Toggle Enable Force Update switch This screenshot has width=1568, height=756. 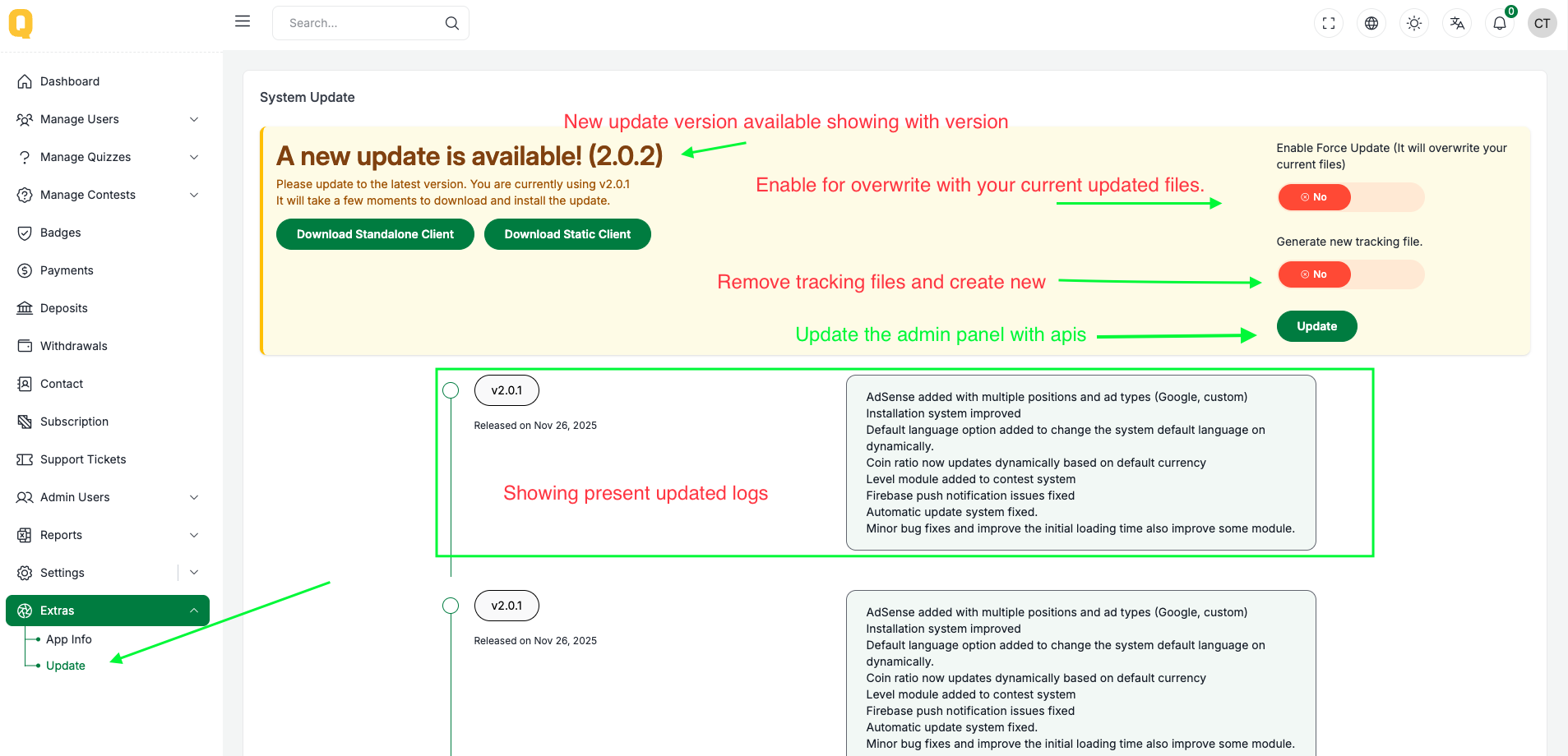point(1350,197)
